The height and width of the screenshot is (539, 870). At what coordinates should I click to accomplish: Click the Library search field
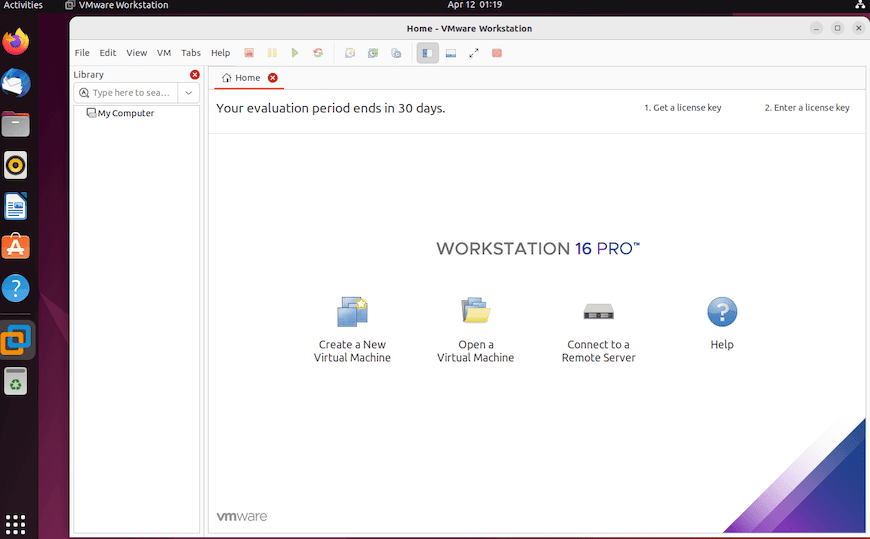click(128, 93)
